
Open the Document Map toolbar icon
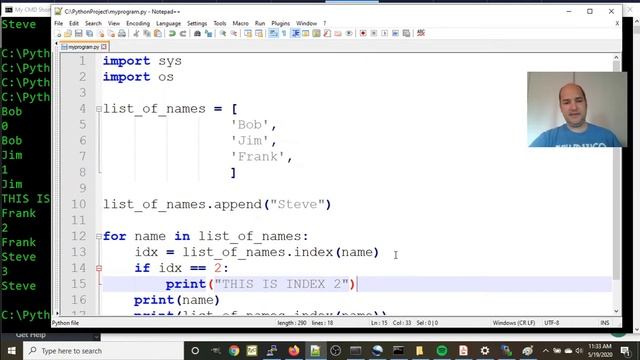pyautogui.click(x=316, y=33)
